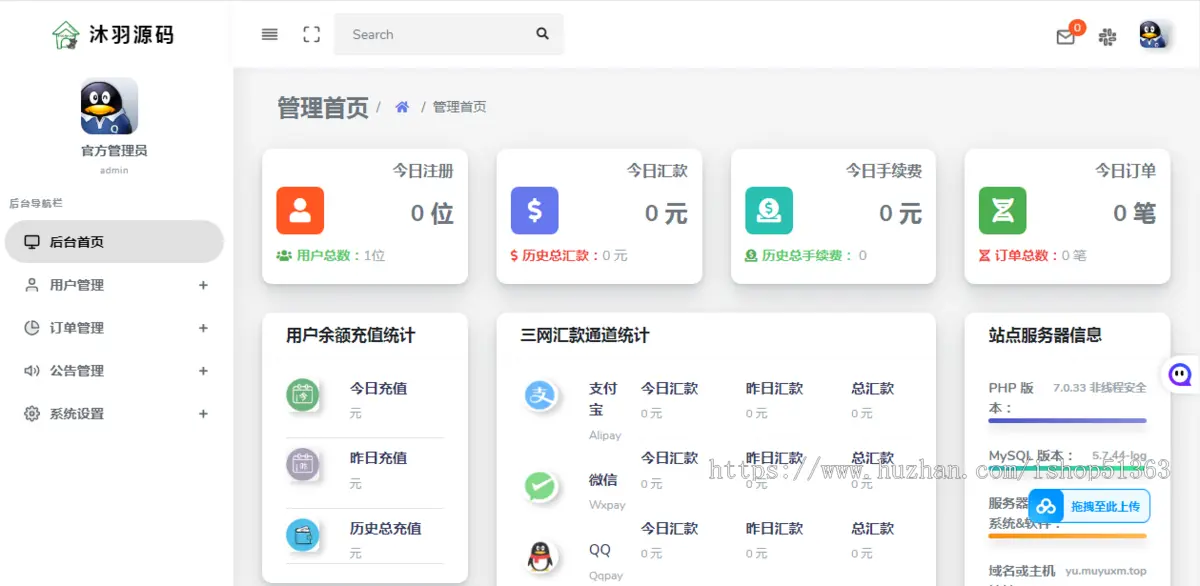Click the Alipay channel icon

[541, 396]
